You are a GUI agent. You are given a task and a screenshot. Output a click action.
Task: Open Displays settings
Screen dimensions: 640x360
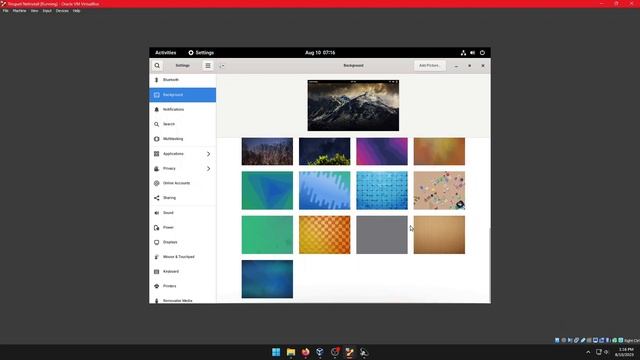click(182, 242)
